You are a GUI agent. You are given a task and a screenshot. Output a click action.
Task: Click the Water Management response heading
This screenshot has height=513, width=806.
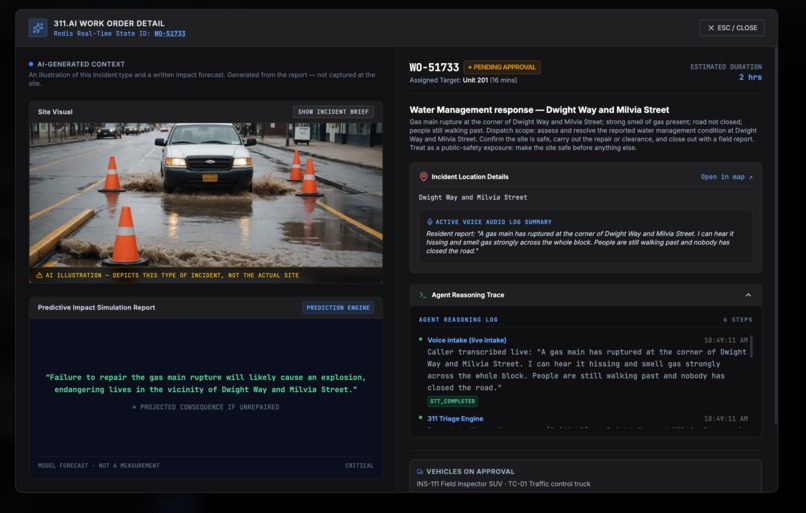click(x=539, y=109)
